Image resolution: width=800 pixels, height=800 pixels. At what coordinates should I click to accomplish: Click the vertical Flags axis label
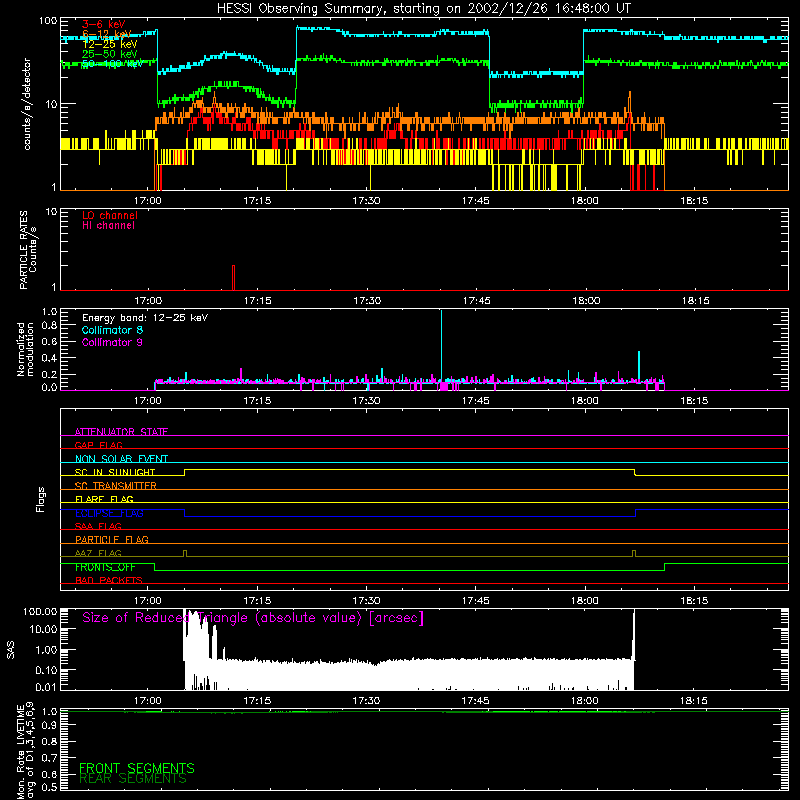(41, 499)
